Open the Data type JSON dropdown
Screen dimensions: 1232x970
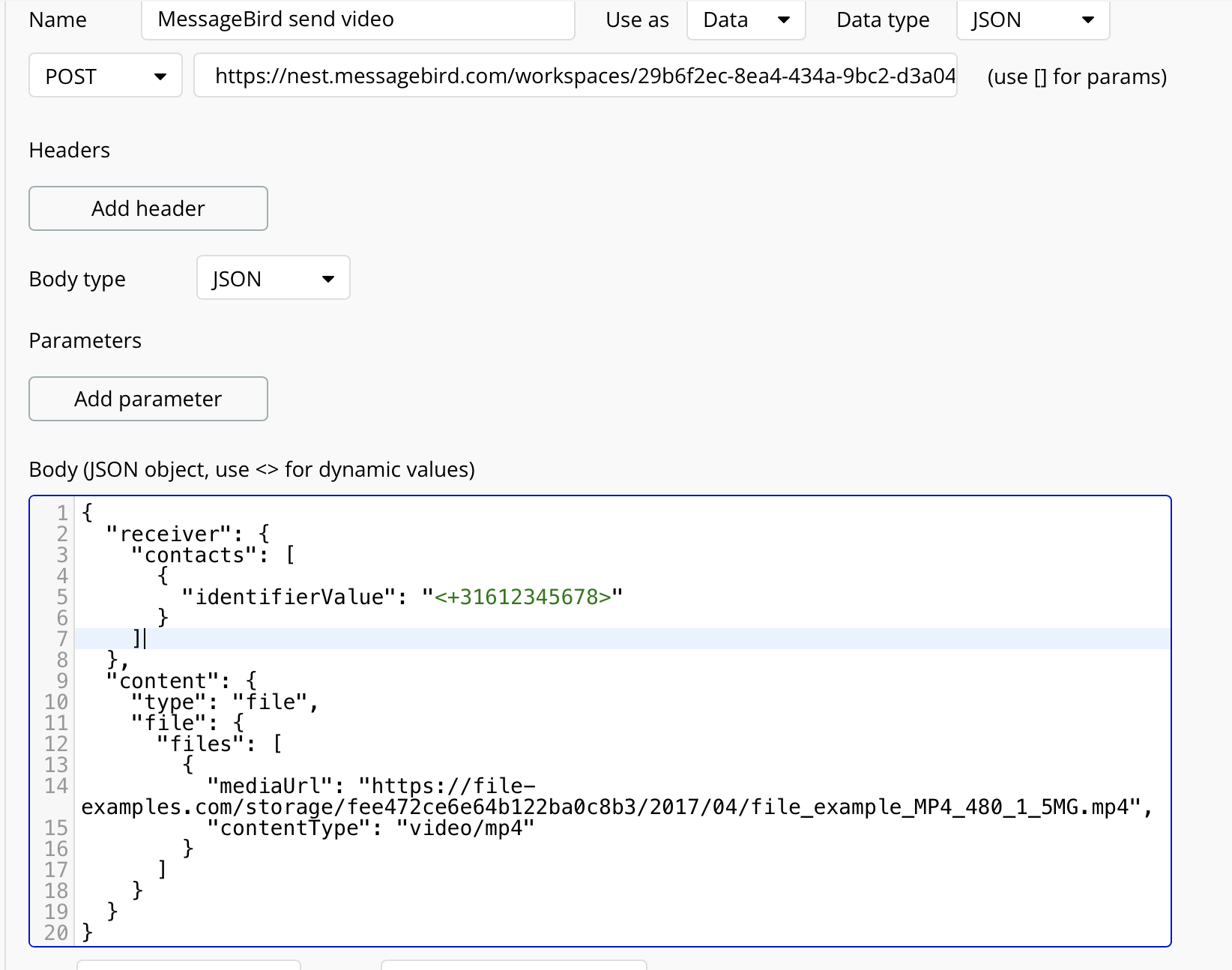(x=1033, y=19)
